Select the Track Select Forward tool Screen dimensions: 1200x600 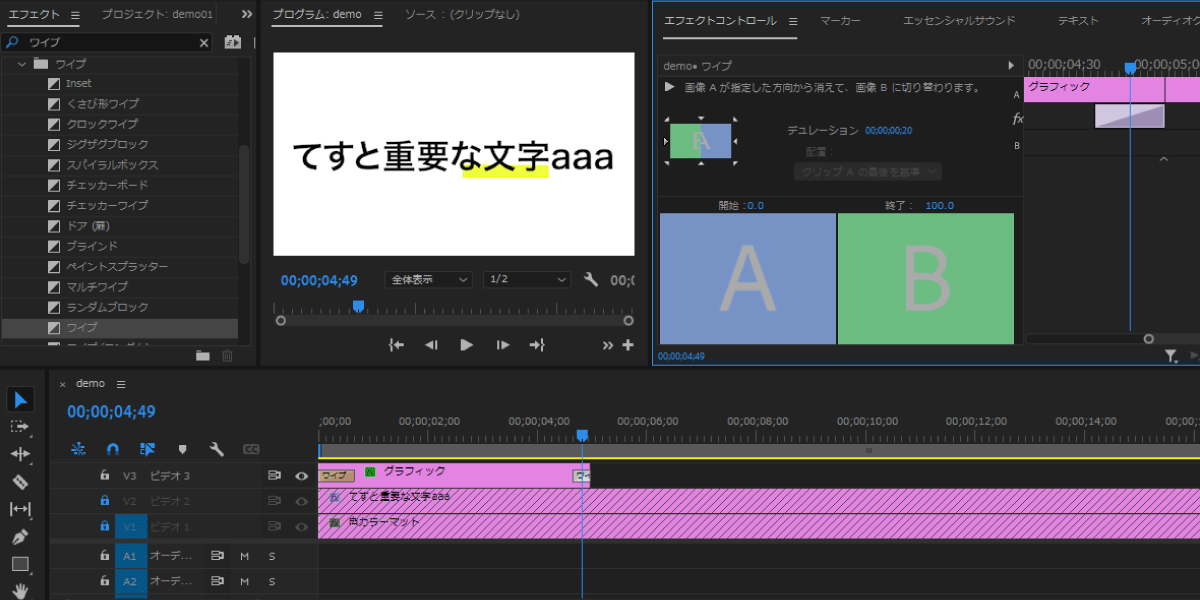pyautogui.click(x=20, y=427)
